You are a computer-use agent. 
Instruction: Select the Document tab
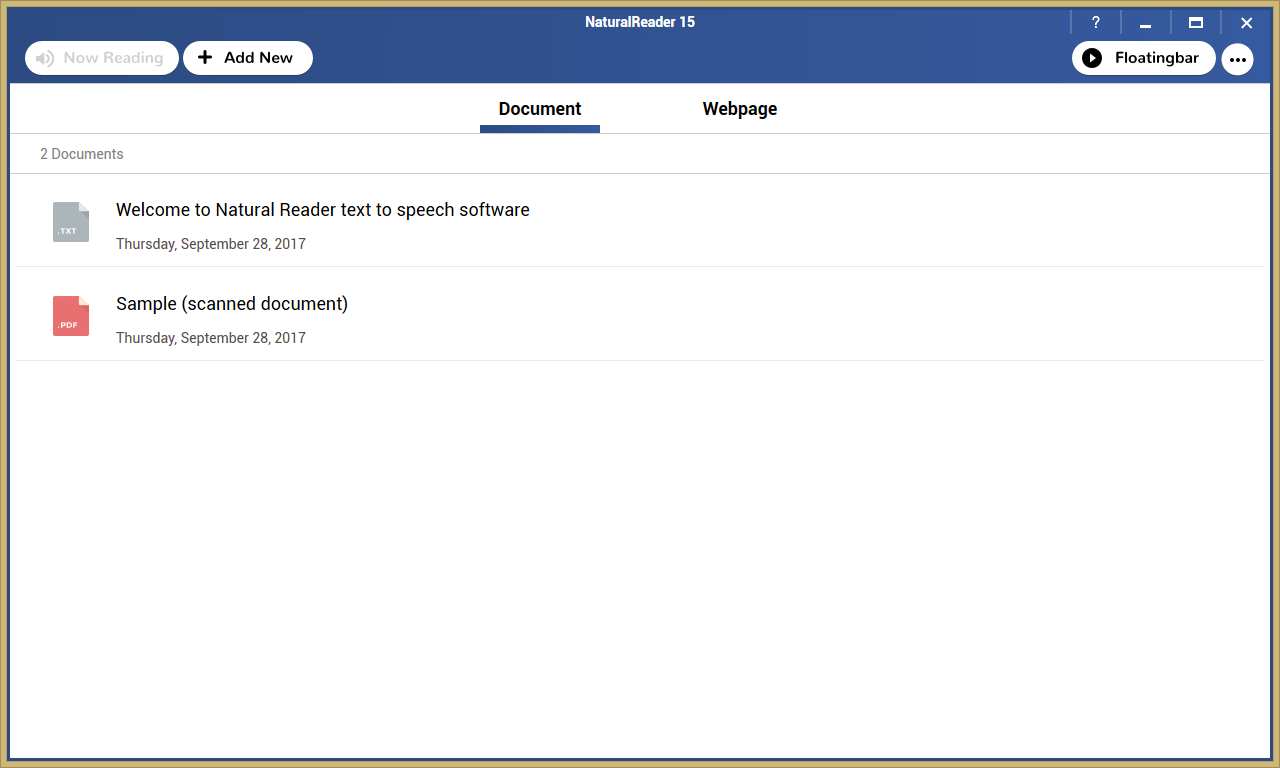pos(540,109)
